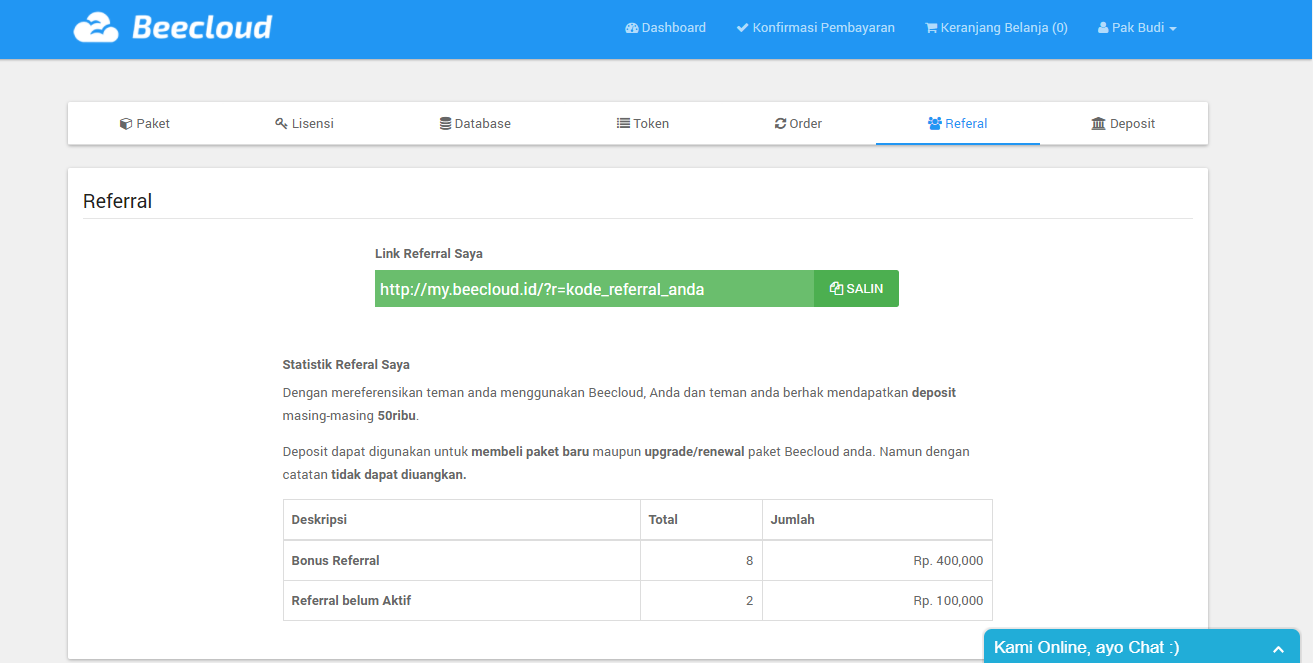1313x663 pixels.
Task: Click the user profile icon beside Pak Budi
Action: [x=1103, y=28]
